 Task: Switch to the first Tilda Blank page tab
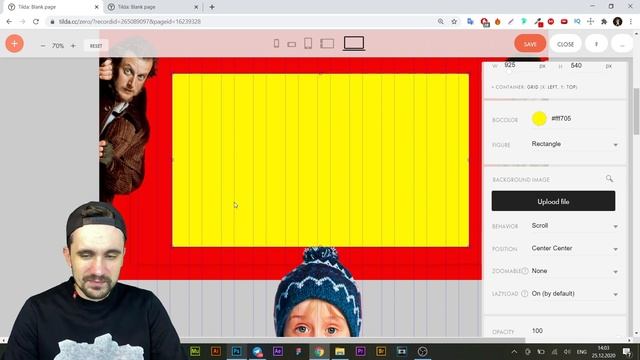(x=52, y=7)
